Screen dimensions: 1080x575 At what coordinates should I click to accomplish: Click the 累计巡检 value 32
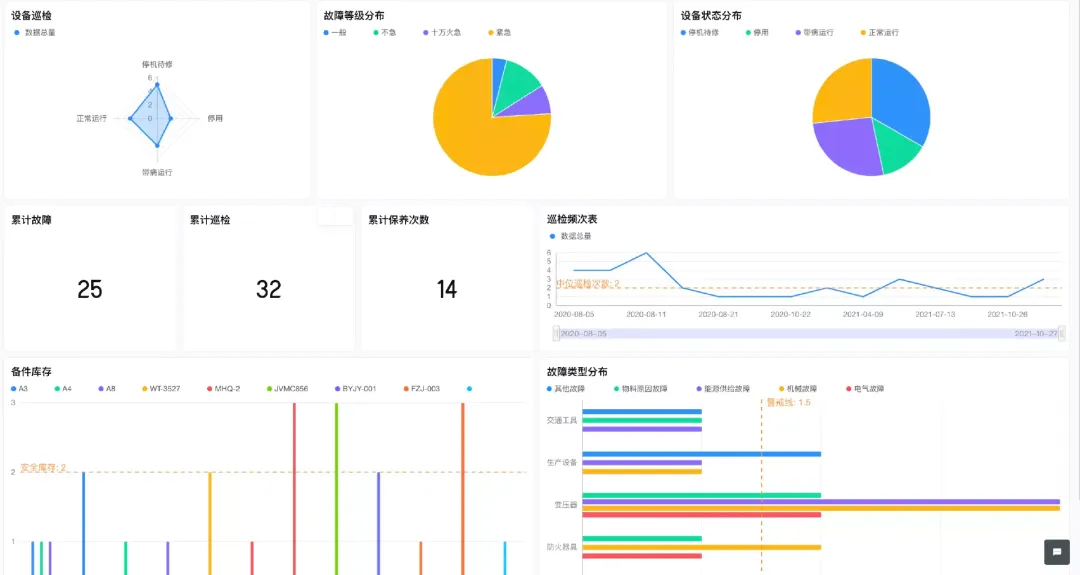(269, 289)
